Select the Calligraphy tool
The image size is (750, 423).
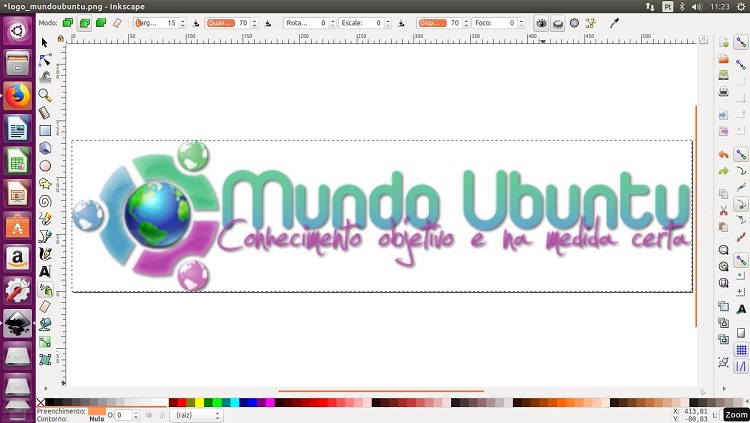[x=45, y=254]
